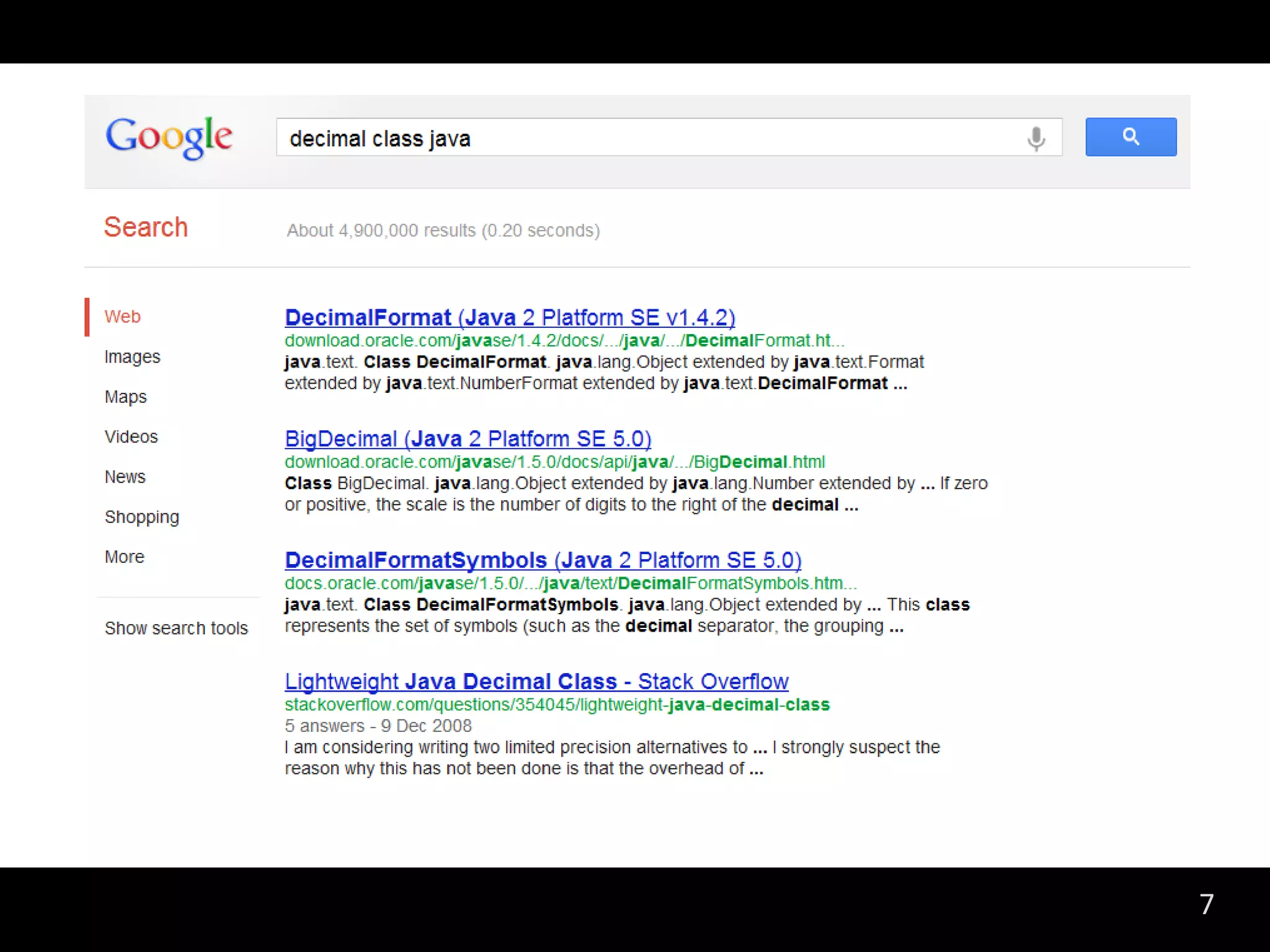Click the red Search heading
The width and height of the screenshot is (1270, 952).
pos(146,227)
